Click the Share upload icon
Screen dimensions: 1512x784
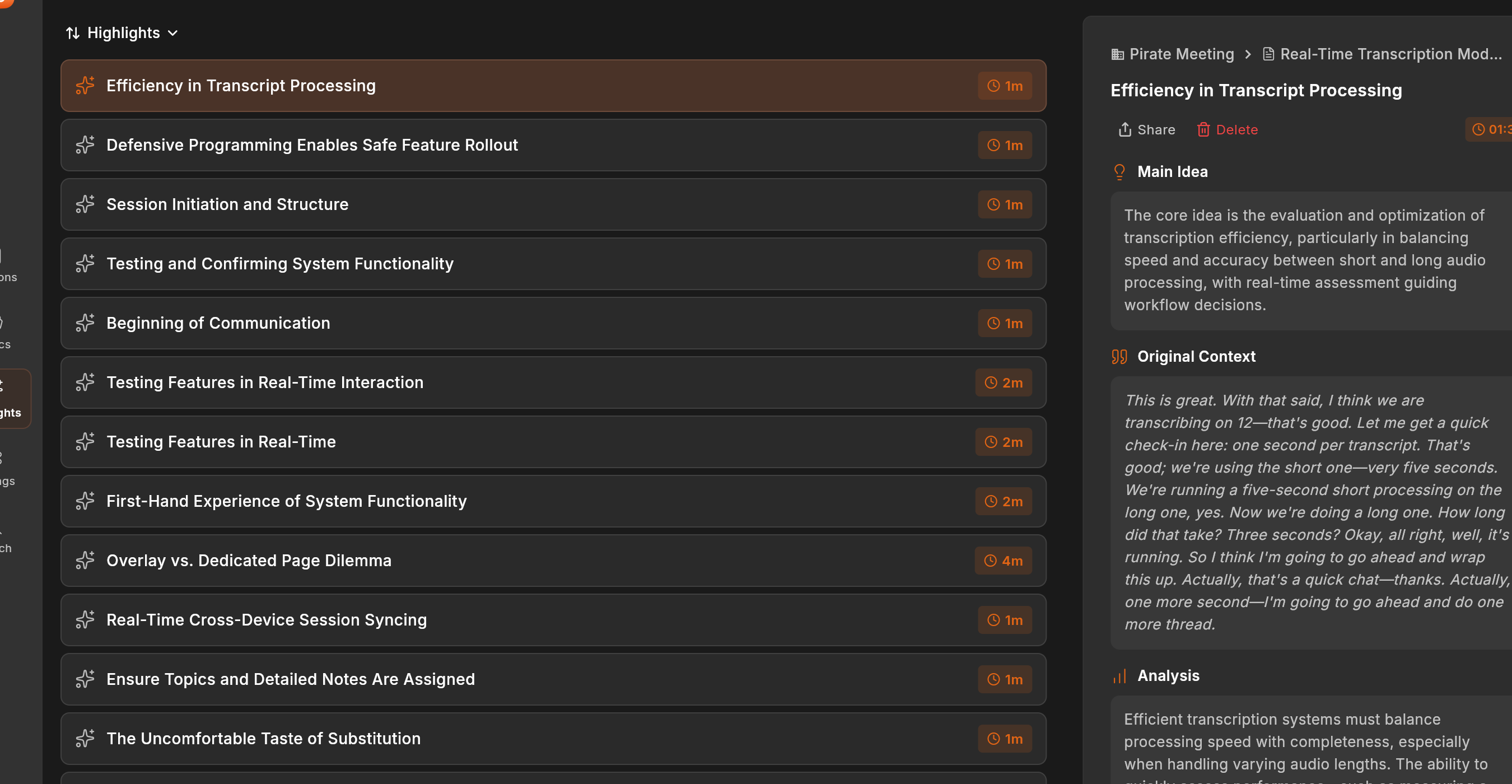1124,130
